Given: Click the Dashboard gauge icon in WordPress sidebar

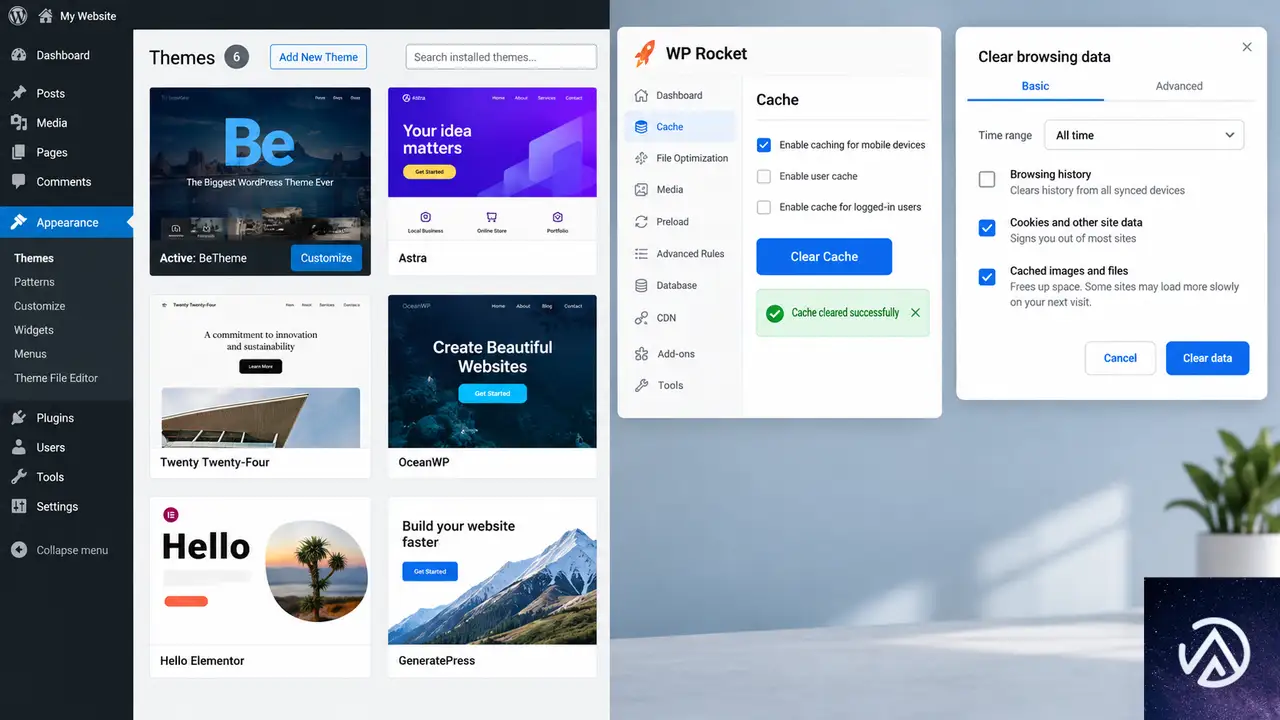Looking at the screenshot, I should 19,55.
